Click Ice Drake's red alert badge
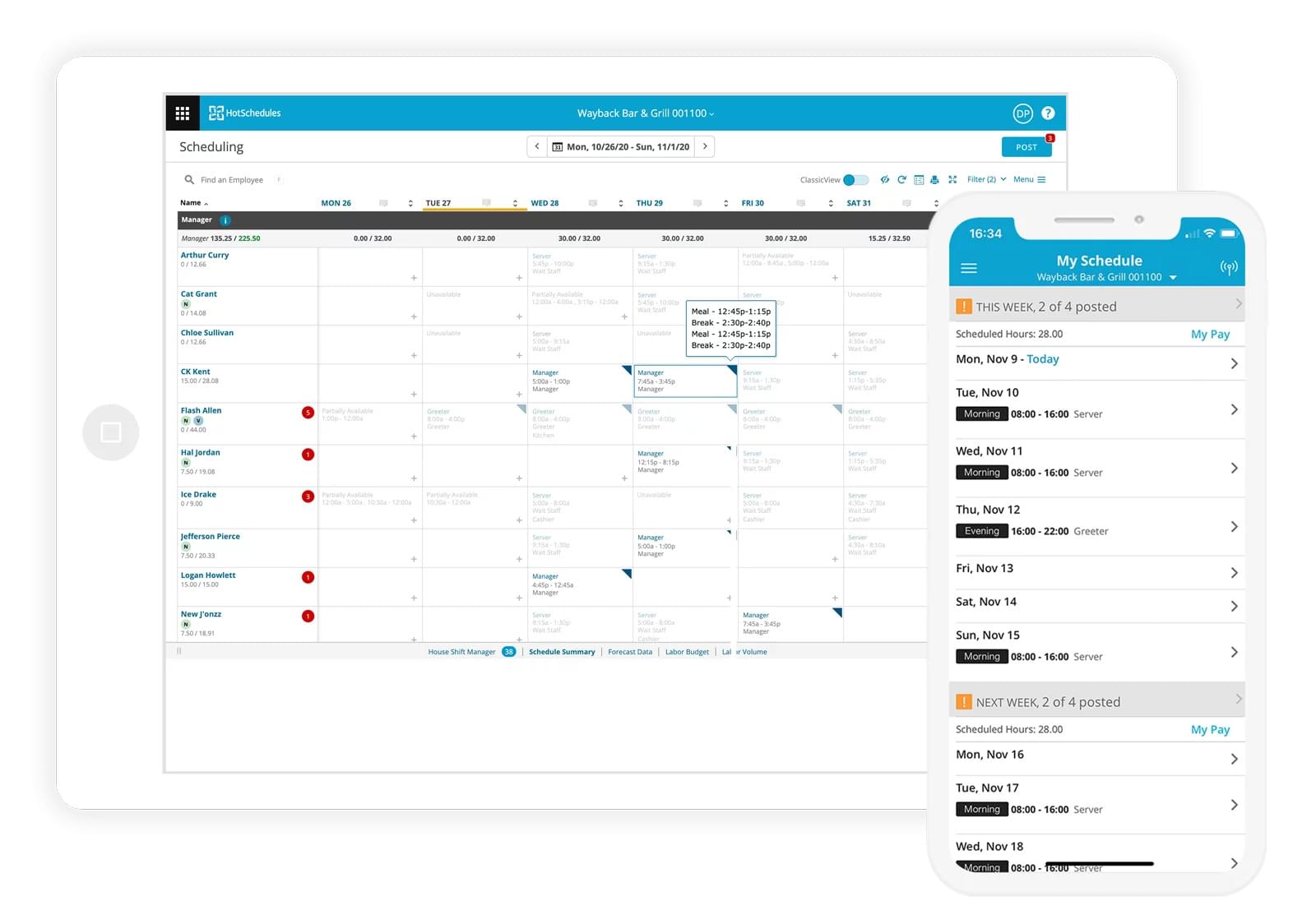Viewport: 1316px width, 924px height. [308, 497]
